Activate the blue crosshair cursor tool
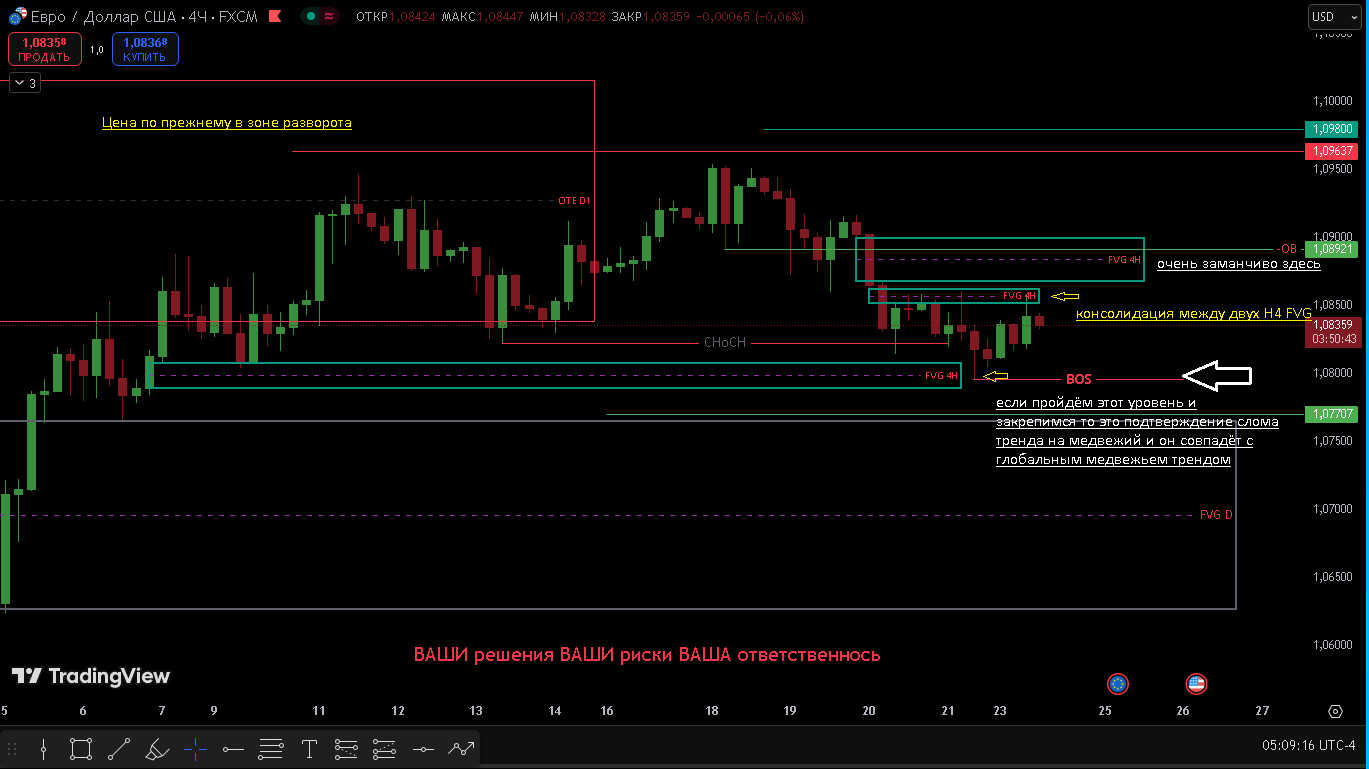1369x769 pixels. coord(195,748)
